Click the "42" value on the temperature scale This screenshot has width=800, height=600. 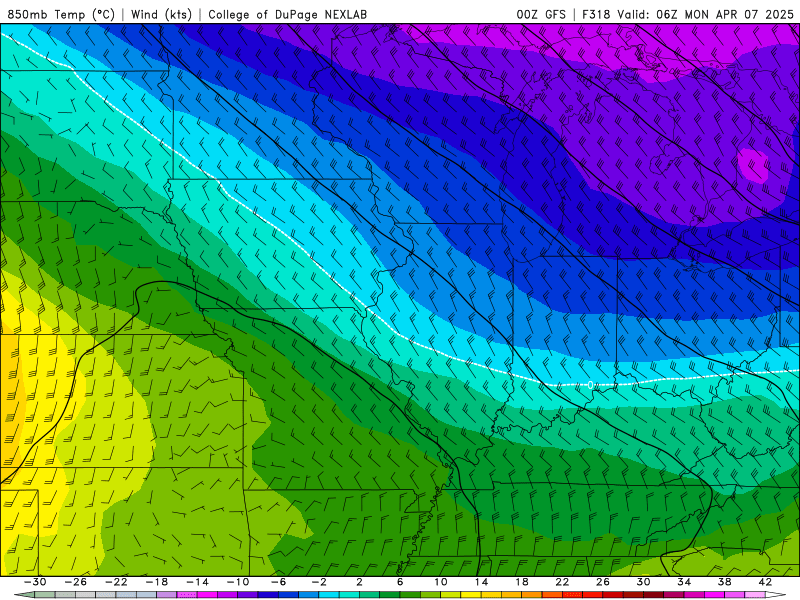[x=765, y=582]
